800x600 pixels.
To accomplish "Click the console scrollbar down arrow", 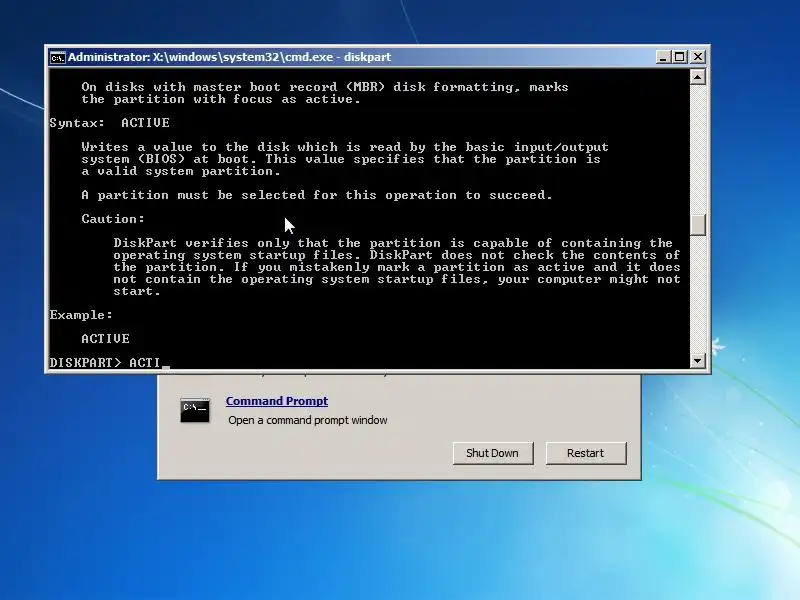I will [697, 361].
